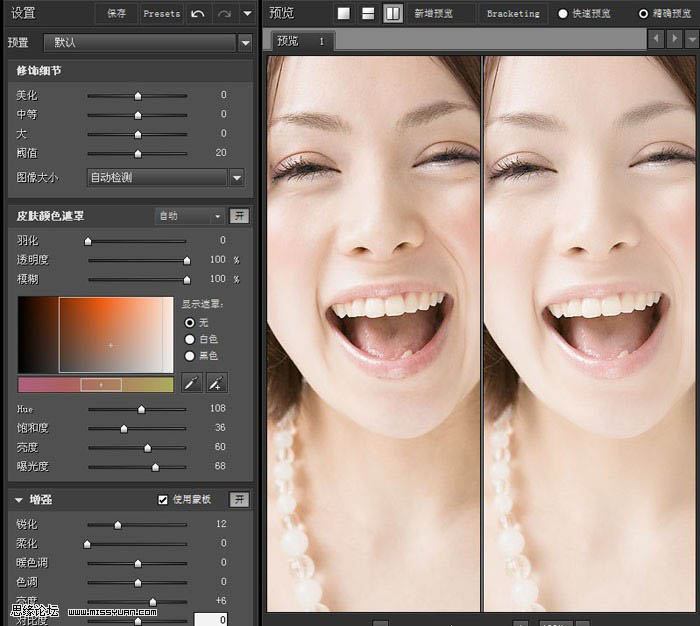The height and width of the screenshot is (626, 700).
Task: Uncheck the 使用蒙板 checkbox
Action: [x=163, y=499]
